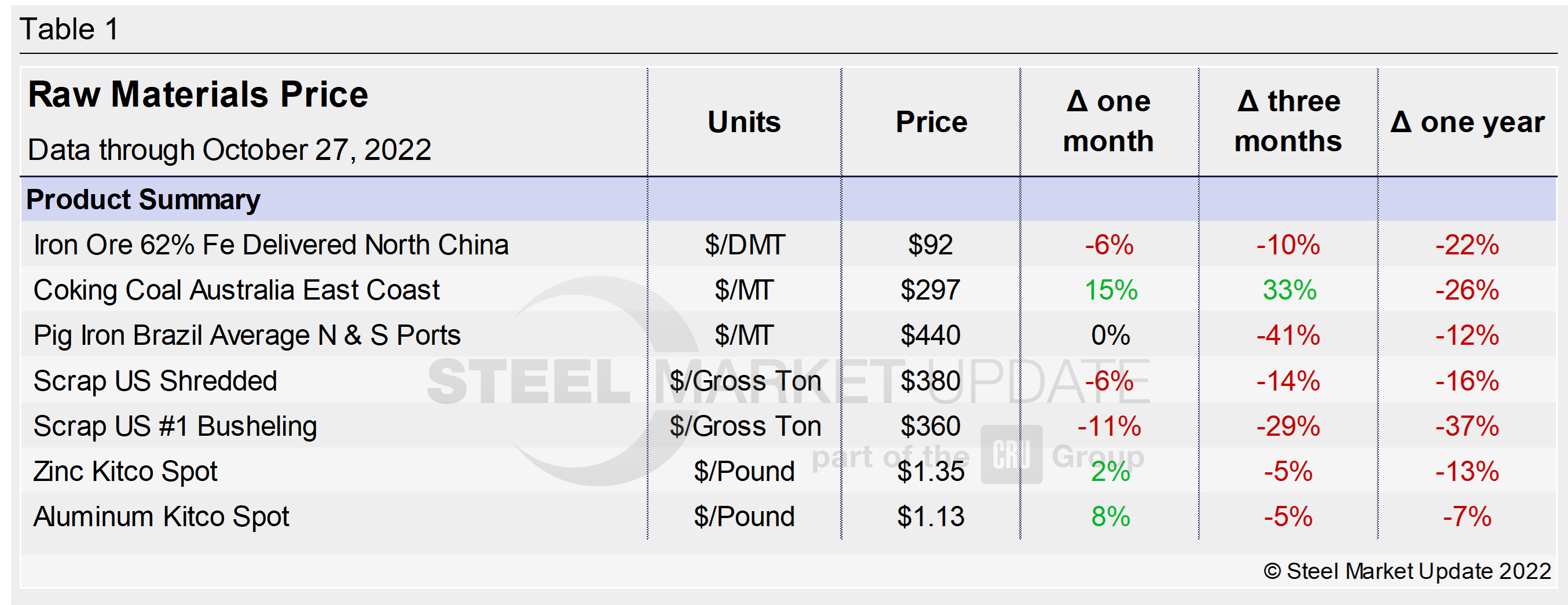Click the Aluminum Kitco Spot row label
This screenshot has height=605, width=1568.
pos(162,517)
